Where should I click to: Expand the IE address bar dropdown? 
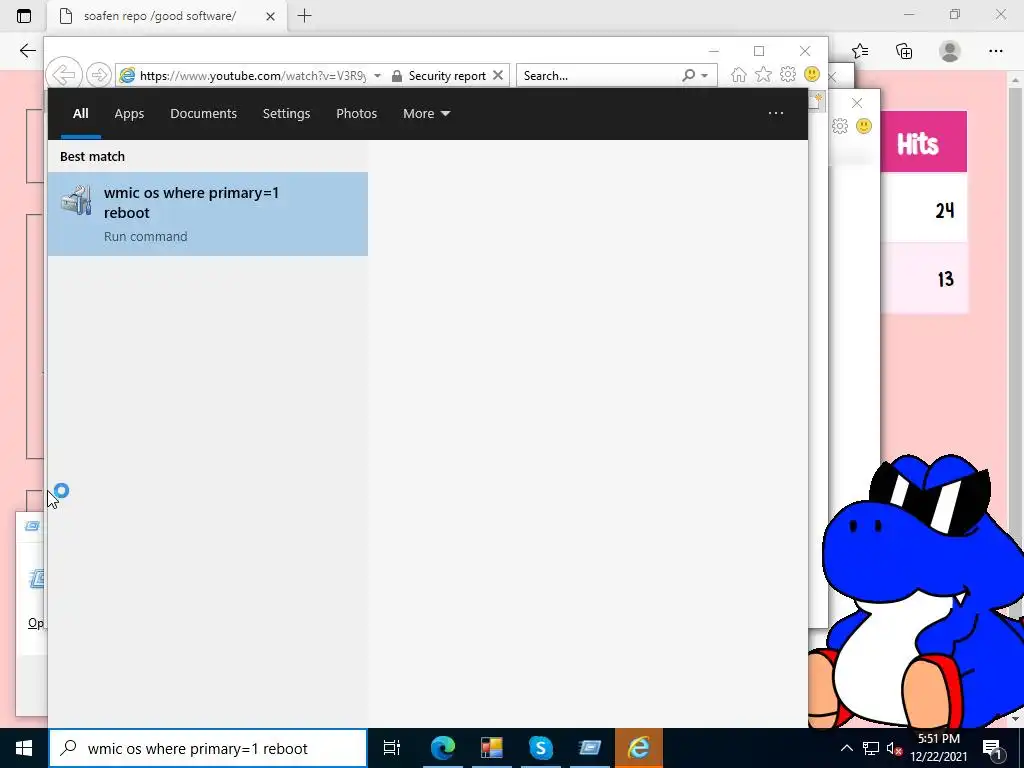point(377,76)
